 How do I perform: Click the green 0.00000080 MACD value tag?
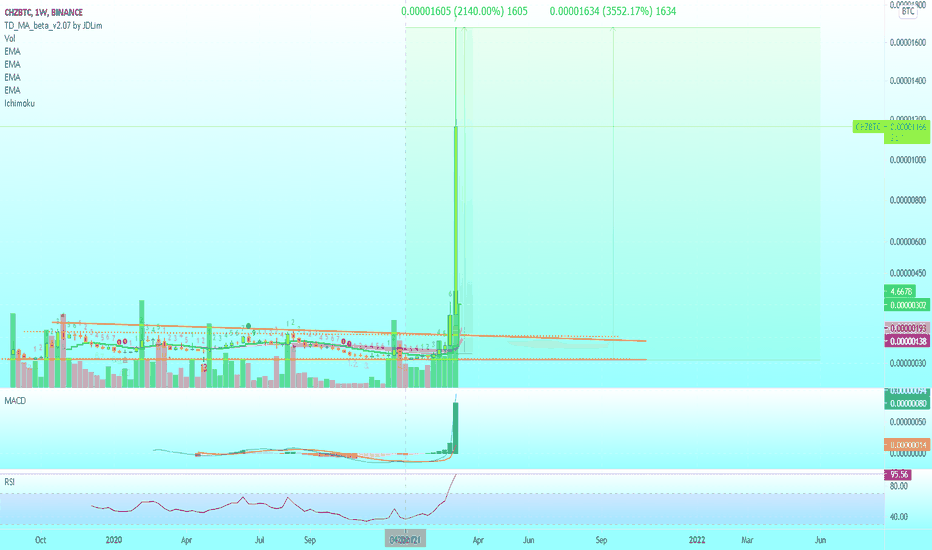pos(907,403)
